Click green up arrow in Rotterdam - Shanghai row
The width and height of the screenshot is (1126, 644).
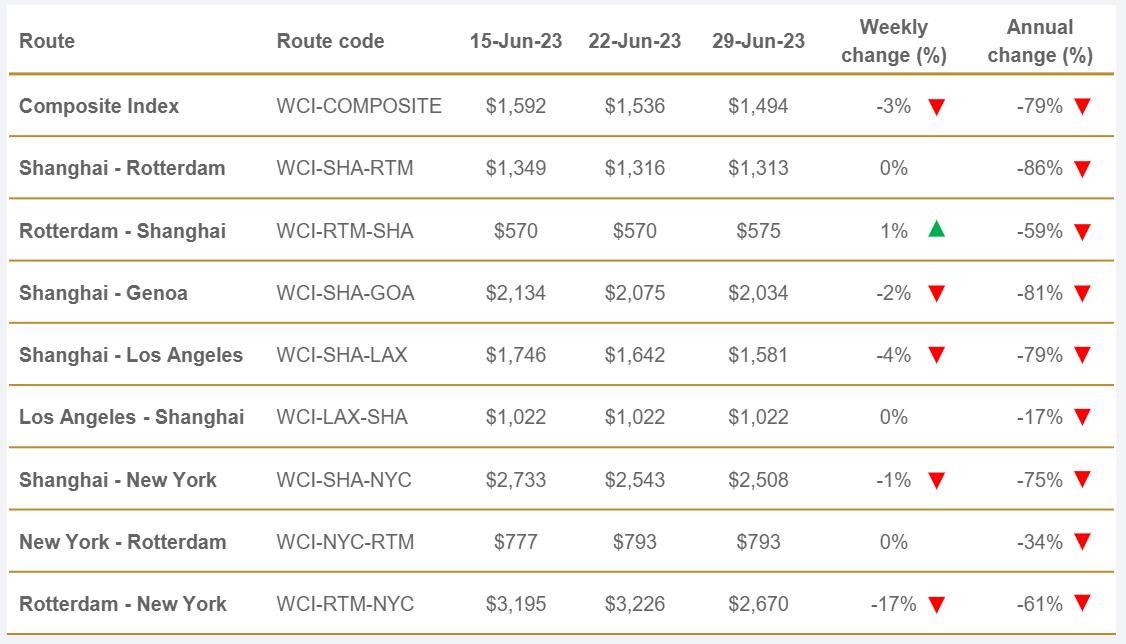[936, 230]
